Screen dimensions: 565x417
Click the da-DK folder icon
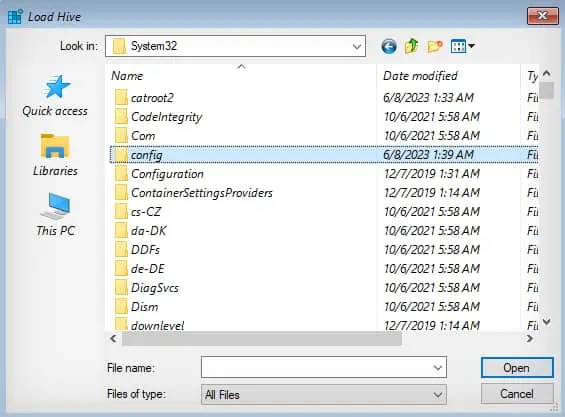(121, 231)
